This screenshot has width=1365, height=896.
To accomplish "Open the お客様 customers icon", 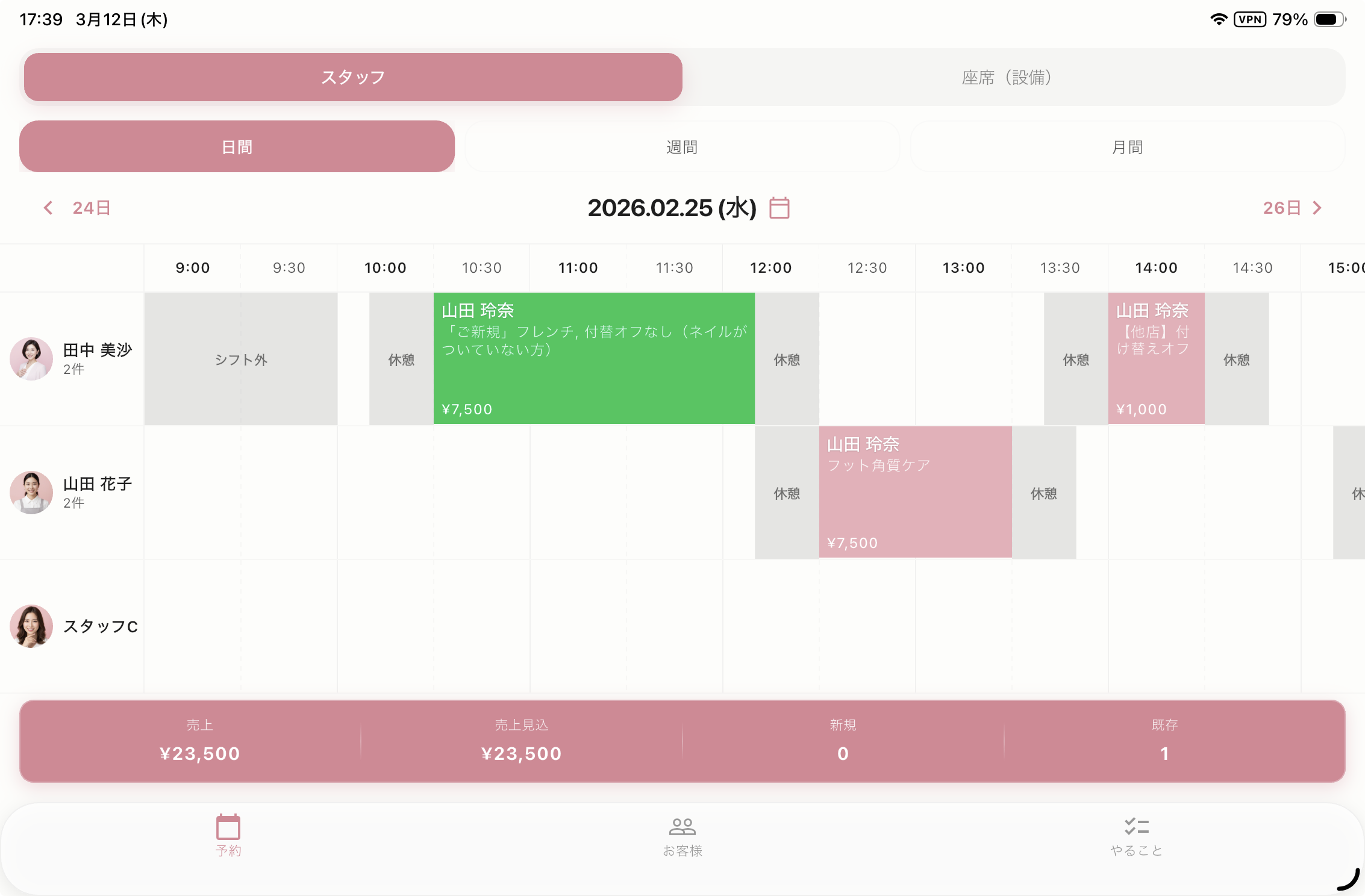I will tap(682, 827).
